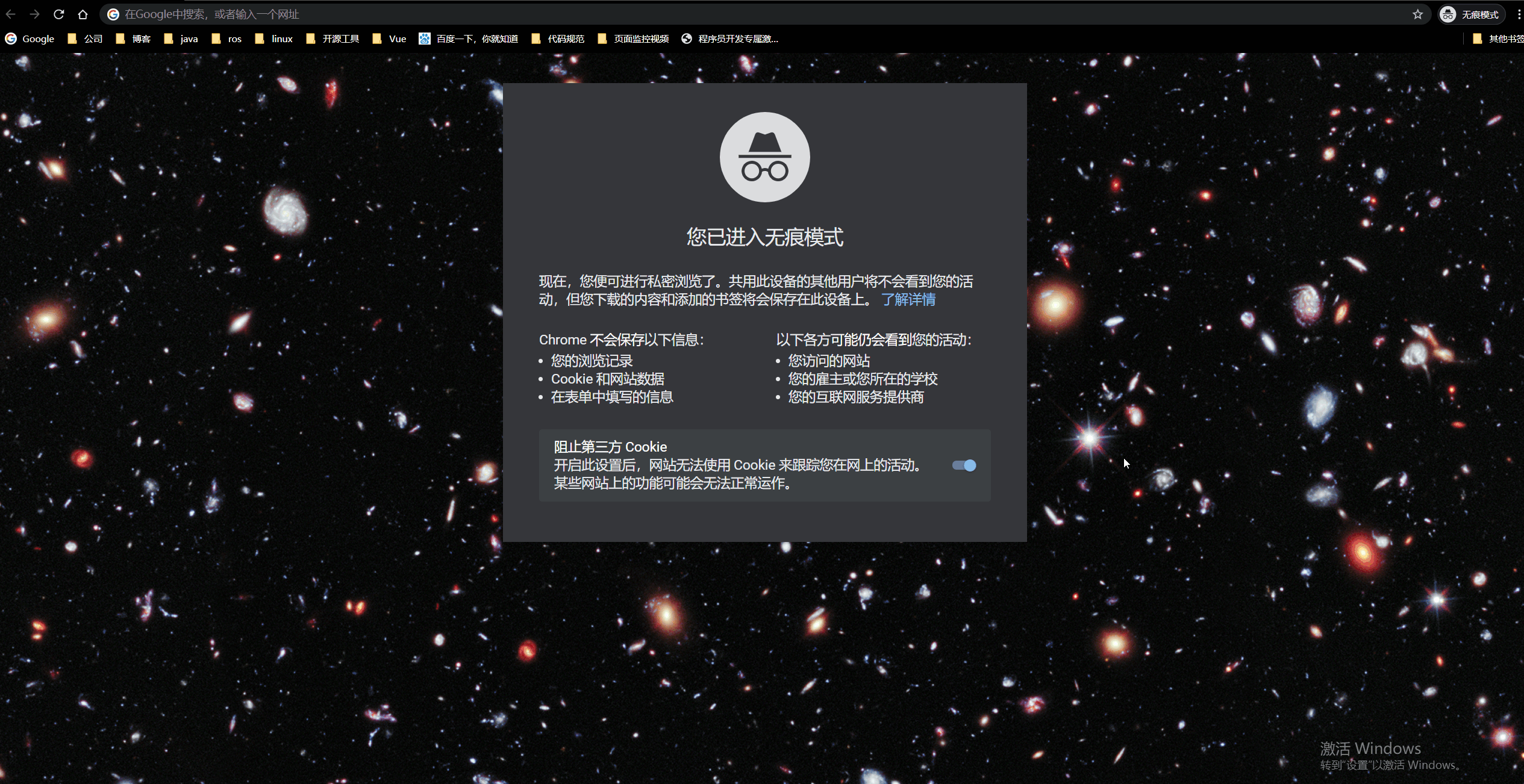Click the browser back arrow

coord(11,14)
